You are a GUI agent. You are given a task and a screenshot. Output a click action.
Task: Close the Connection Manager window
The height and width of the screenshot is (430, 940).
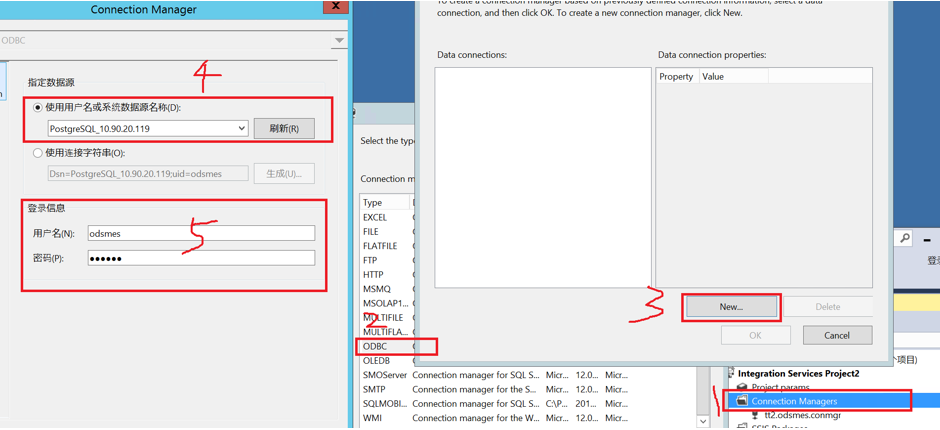pos(334,5)
